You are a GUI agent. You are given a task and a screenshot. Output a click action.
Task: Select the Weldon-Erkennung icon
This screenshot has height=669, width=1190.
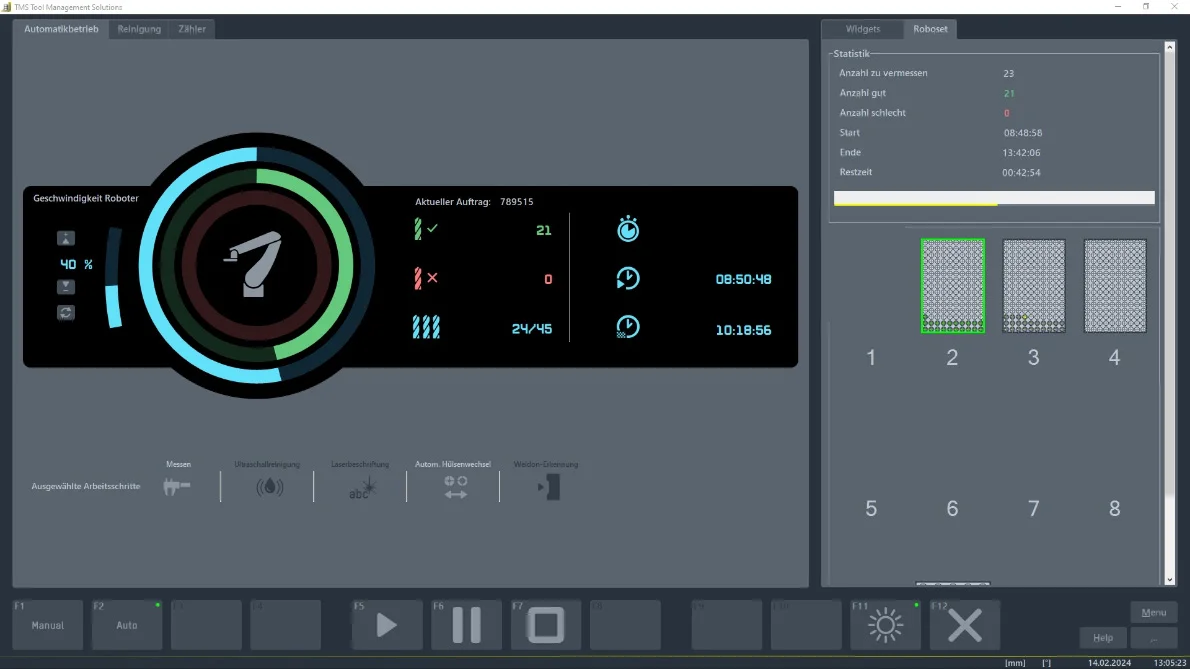tap(549, 487)
